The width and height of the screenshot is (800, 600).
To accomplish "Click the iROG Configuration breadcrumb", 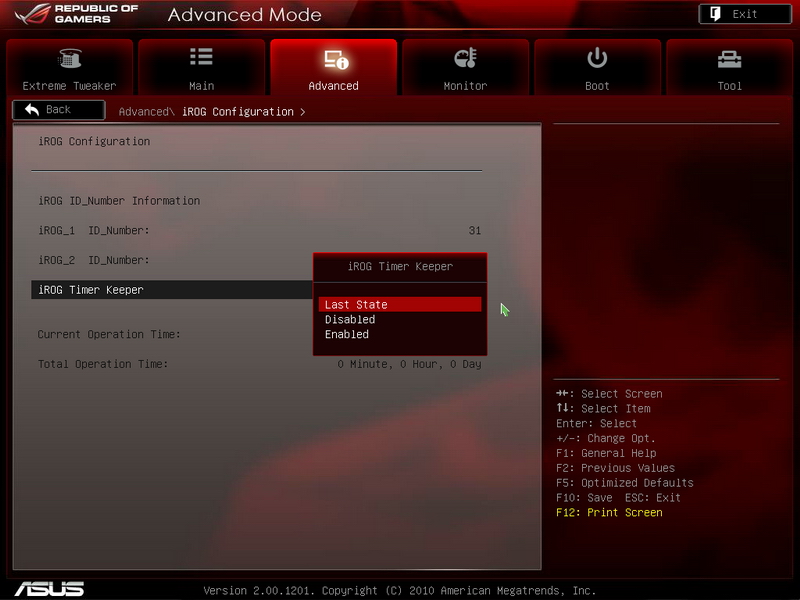I will (238, 112).
